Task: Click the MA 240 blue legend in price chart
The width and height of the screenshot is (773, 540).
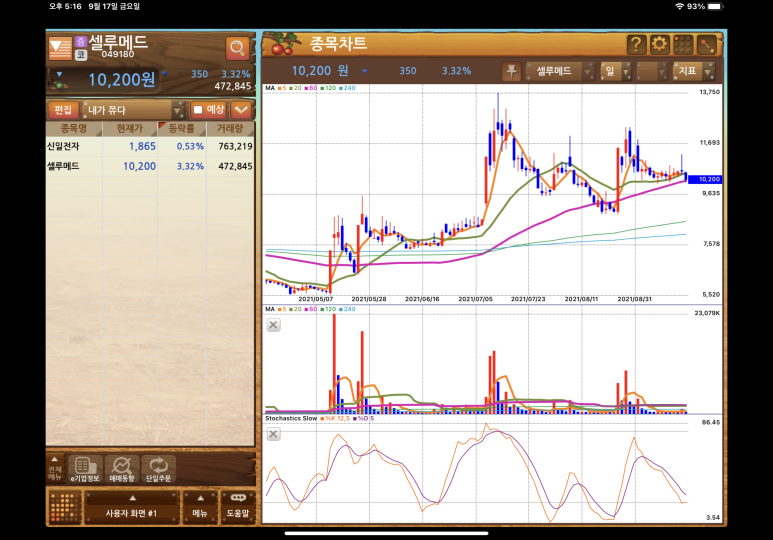Action: [348, 88]
